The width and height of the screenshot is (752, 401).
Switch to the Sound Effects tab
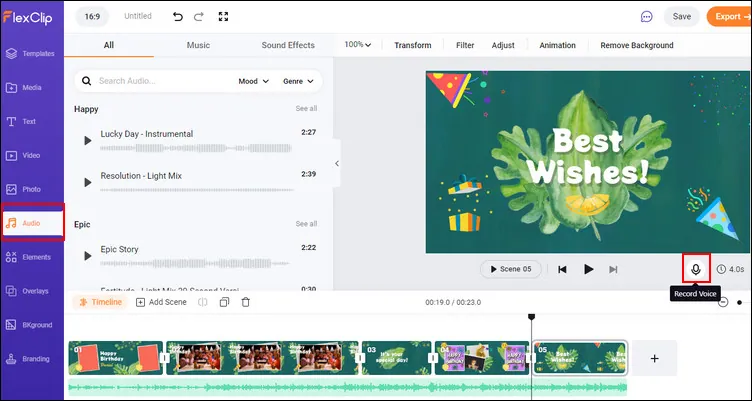point(288,45)
